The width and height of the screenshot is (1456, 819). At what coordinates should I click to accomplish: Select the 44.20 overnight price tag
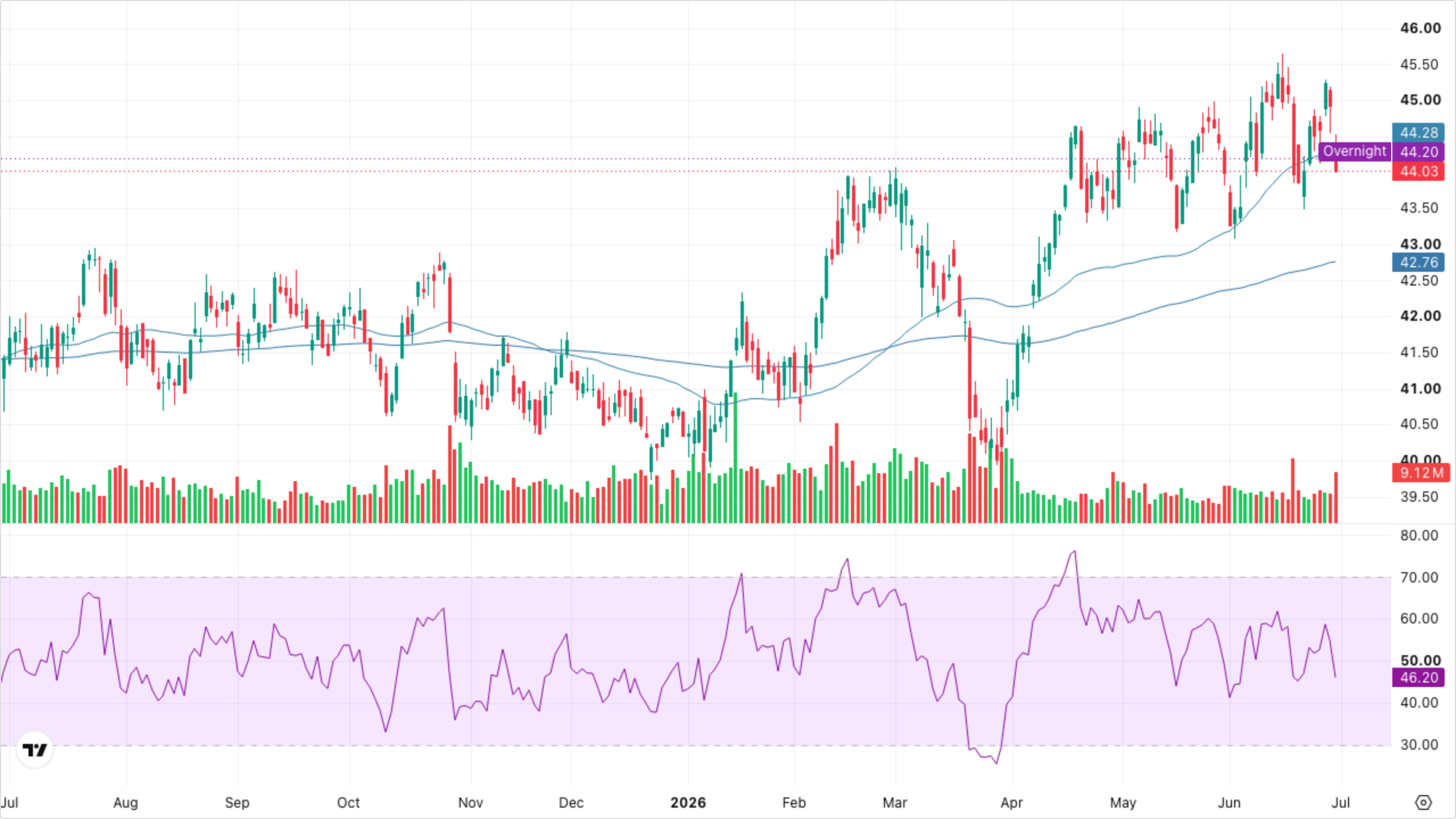click(x=1418, y=152)
